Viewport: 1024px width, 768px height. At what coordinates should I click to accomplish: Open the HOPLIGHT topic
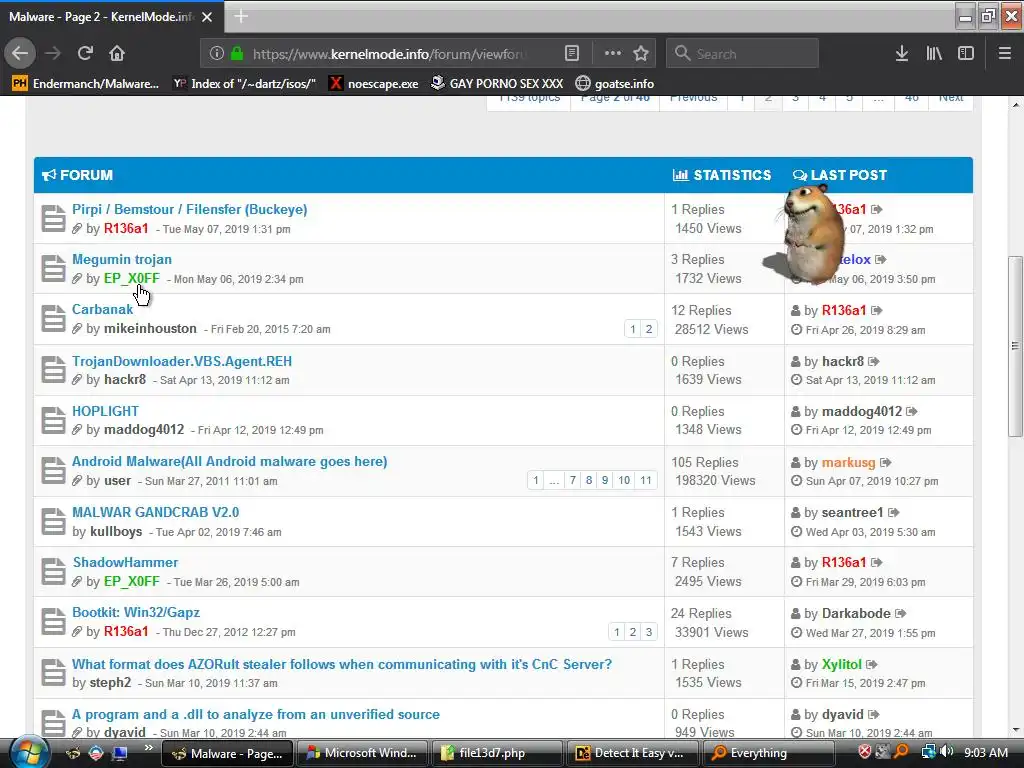tap(105, 411)
